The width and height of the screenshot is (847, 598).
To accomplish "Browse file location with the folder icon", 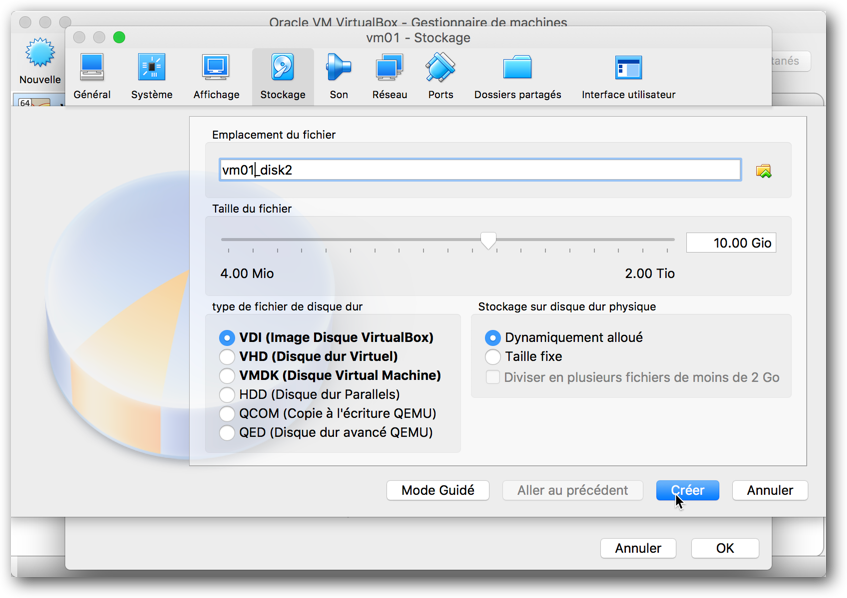I will [x=763, y=171].
